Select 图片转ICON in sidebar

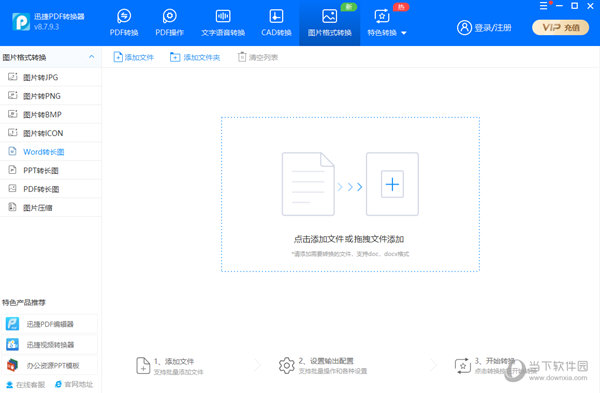(51, 133)
